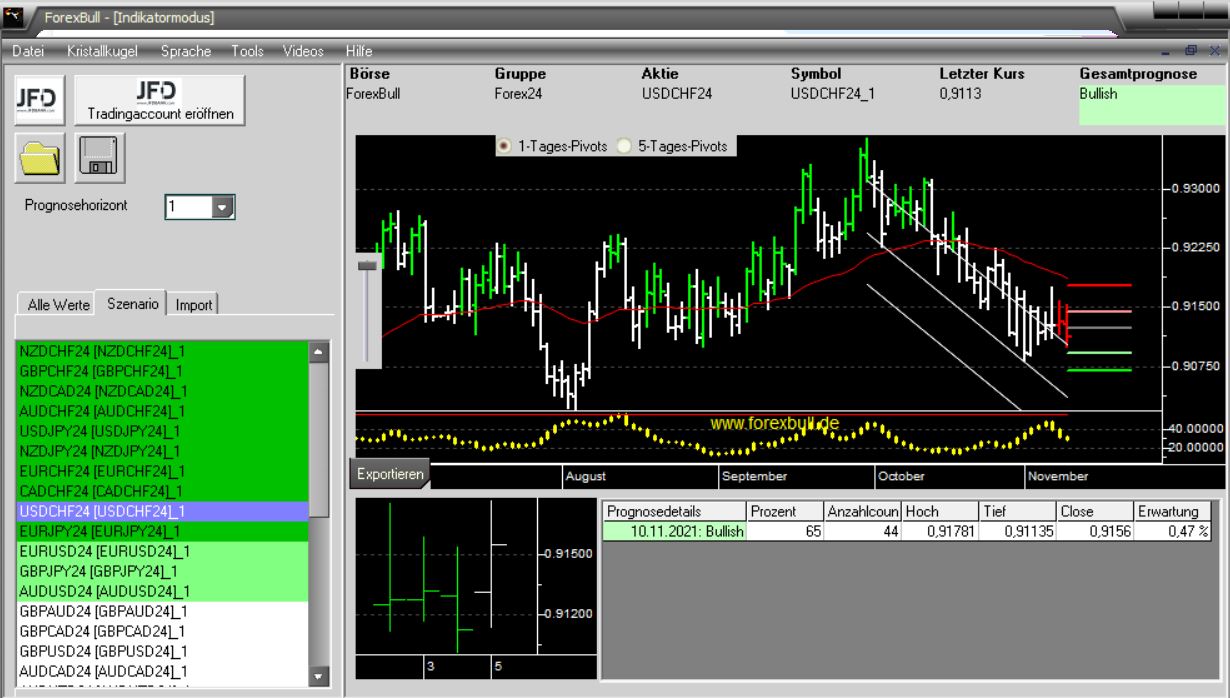Click the Exportieren button
1230x698 pixels.
click(x=390, y=474)
